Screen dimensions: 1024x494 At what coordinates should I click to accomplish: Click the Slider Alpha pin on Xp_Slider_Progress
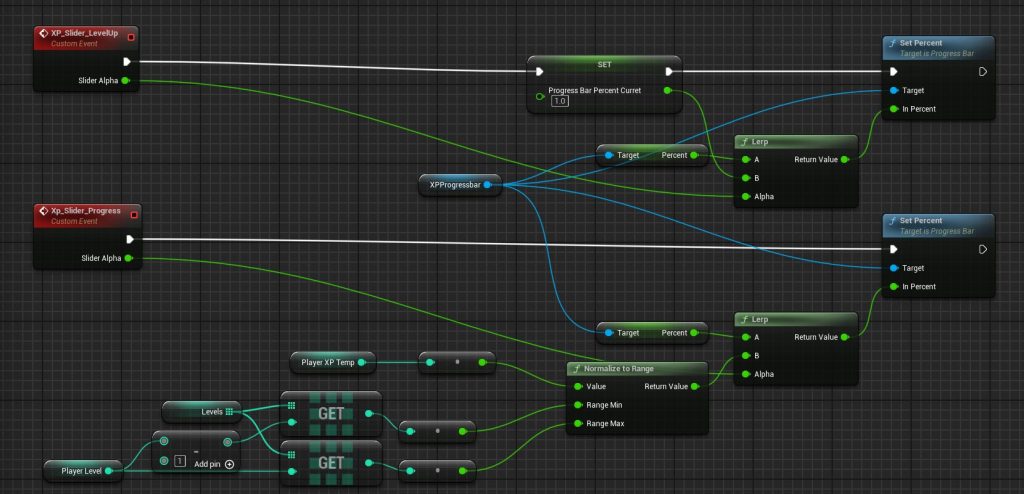click(127, 258)
